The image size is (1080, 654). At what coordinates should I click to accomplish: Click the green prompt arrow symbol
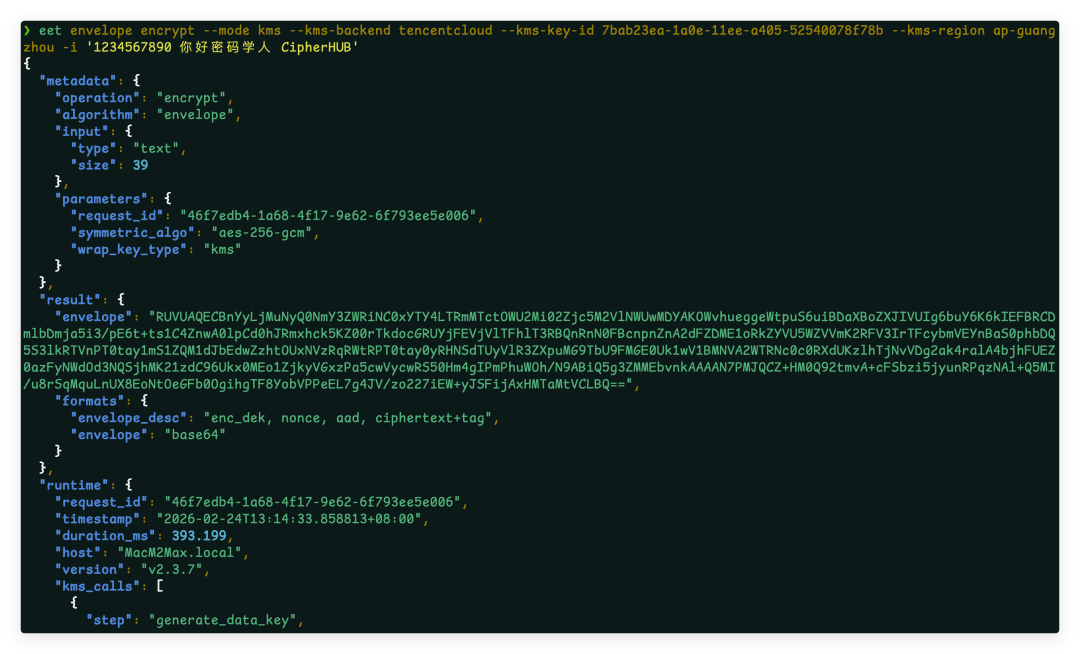(x=27, y=30)
